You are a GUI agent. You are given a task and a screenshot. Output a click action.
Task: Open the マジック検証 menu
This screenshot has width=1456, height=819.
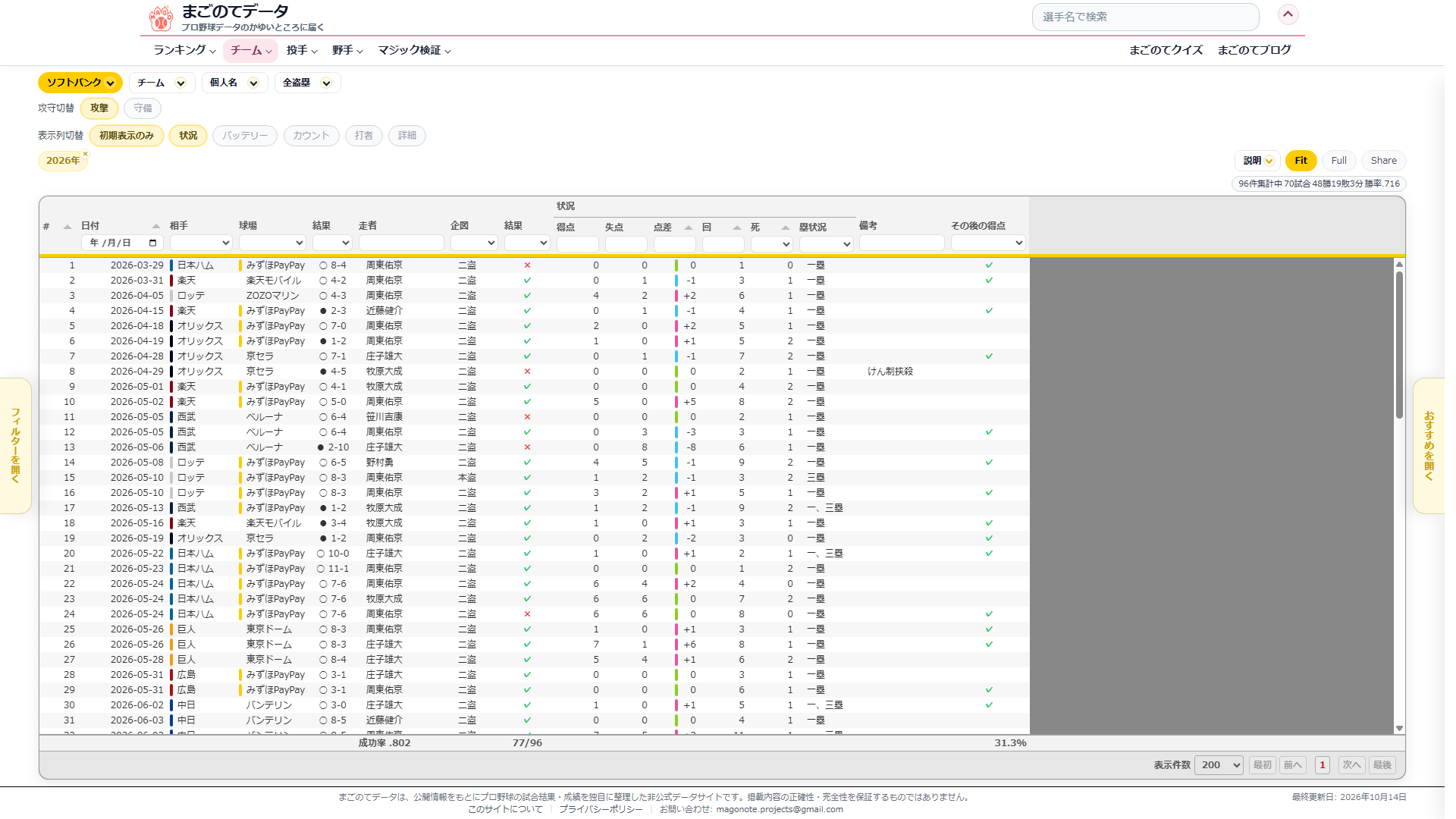415,50
